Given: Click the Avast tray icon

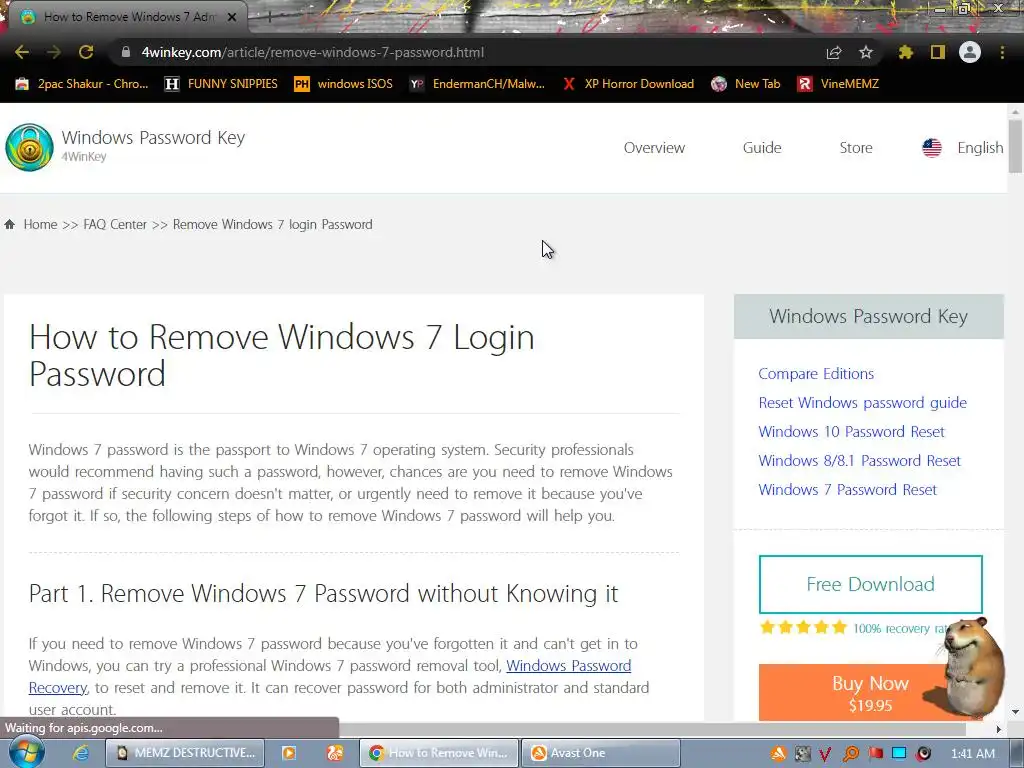Looking at the screenshot, I should 778,754.
